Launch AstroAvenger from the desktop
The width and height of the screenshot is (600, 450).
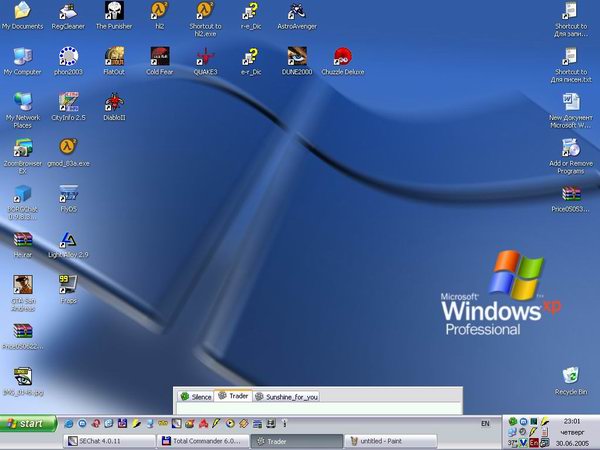coord(297,15)
